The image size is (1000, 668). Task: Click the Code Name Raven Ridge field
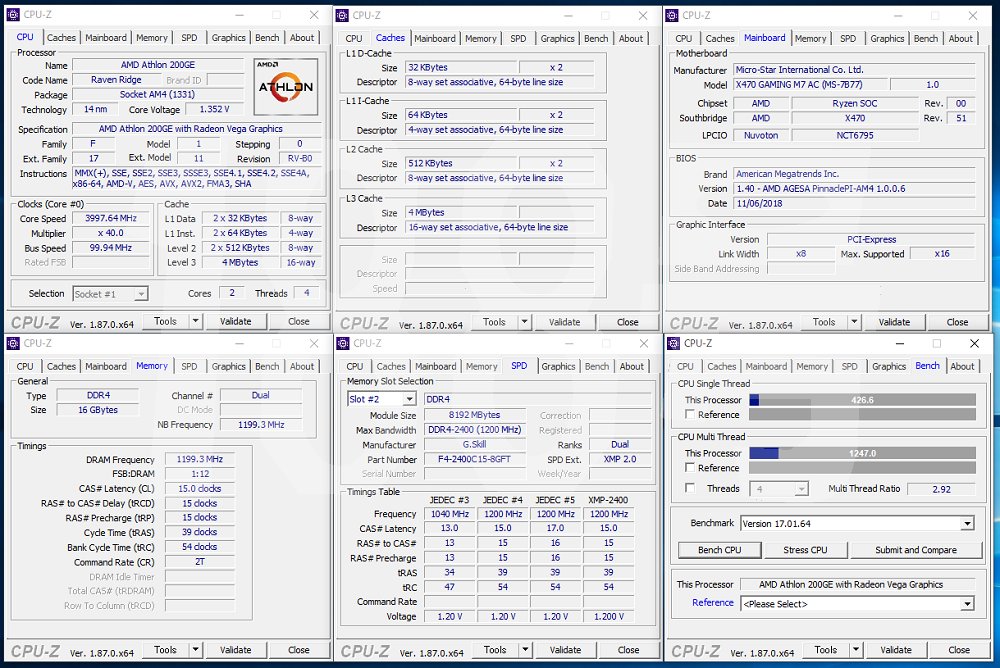pyautogui.click(x=116, y=80)
